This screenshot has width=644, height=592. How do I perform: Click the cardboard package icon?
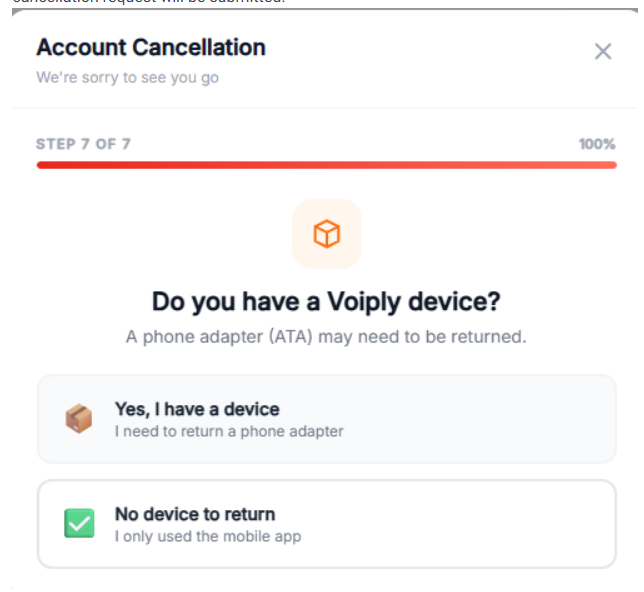click(78, 418)
